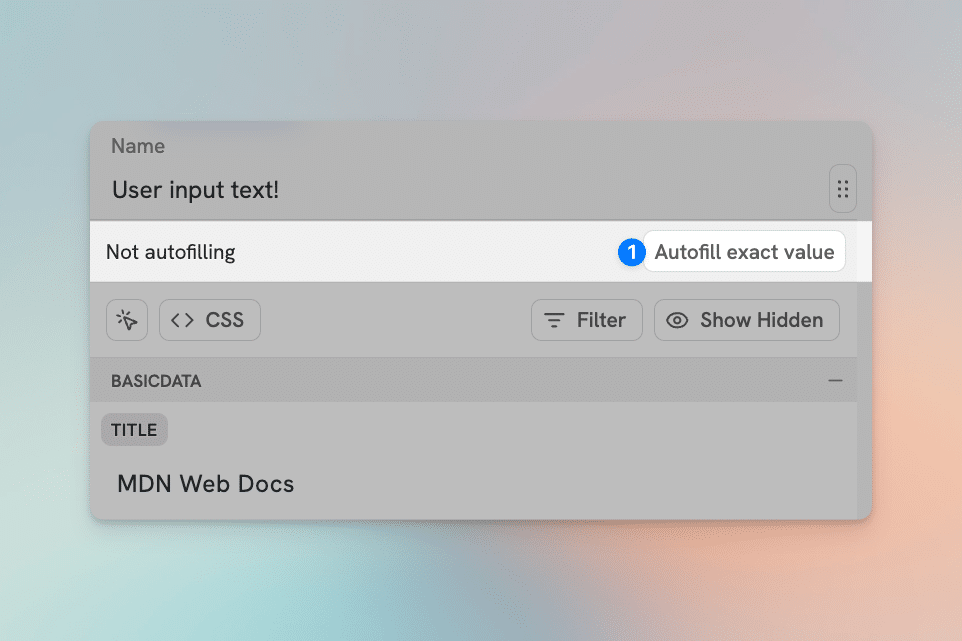Focus the "User input text!" name field
The image size is (962, 641).
coord(400,190)
